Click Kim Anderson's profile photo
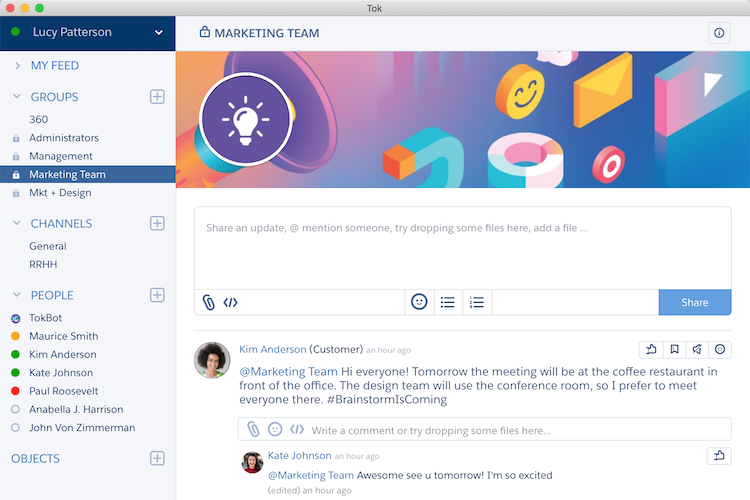Screen dimensions: 750x500 pos(212,360)
